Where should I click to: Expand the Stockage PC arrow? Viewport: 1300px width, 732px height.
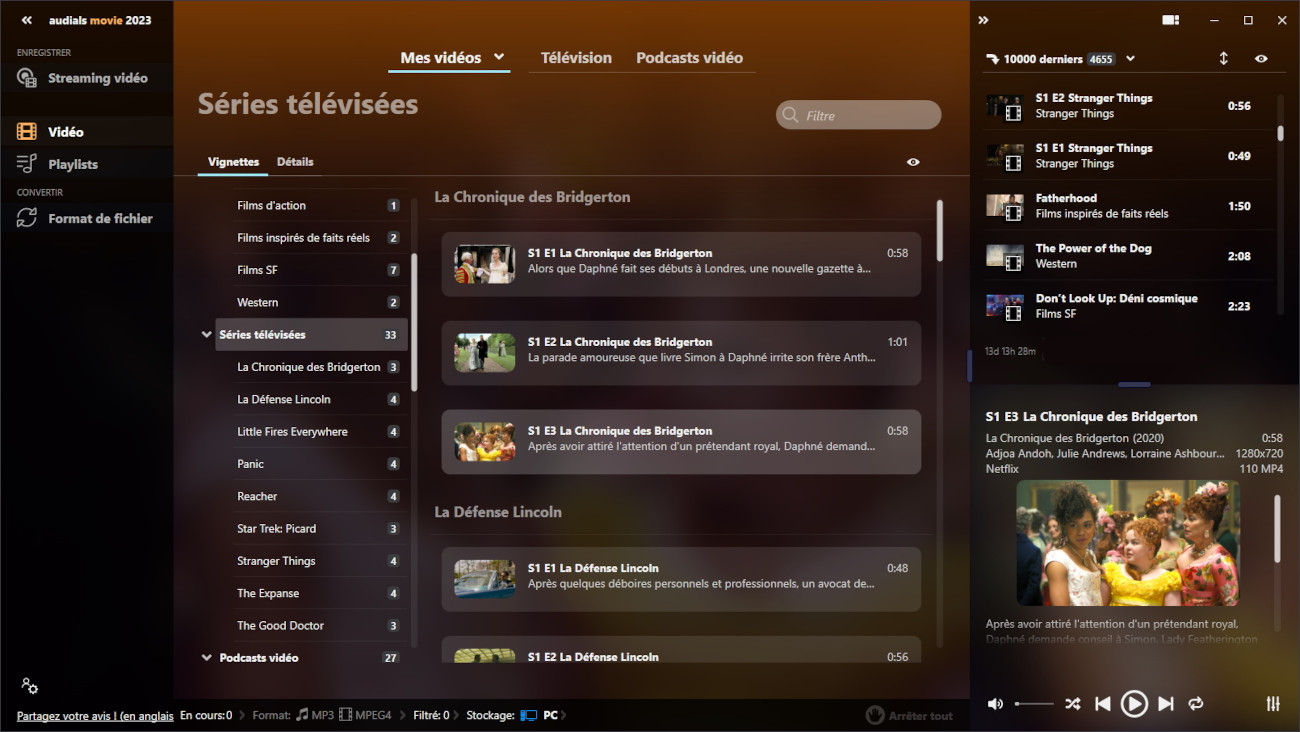[x=565, y=715]
